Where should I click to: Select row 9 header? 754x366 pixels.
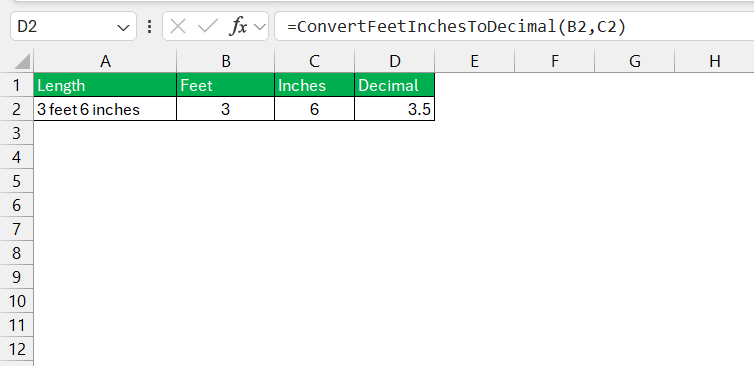coord(17,278)
